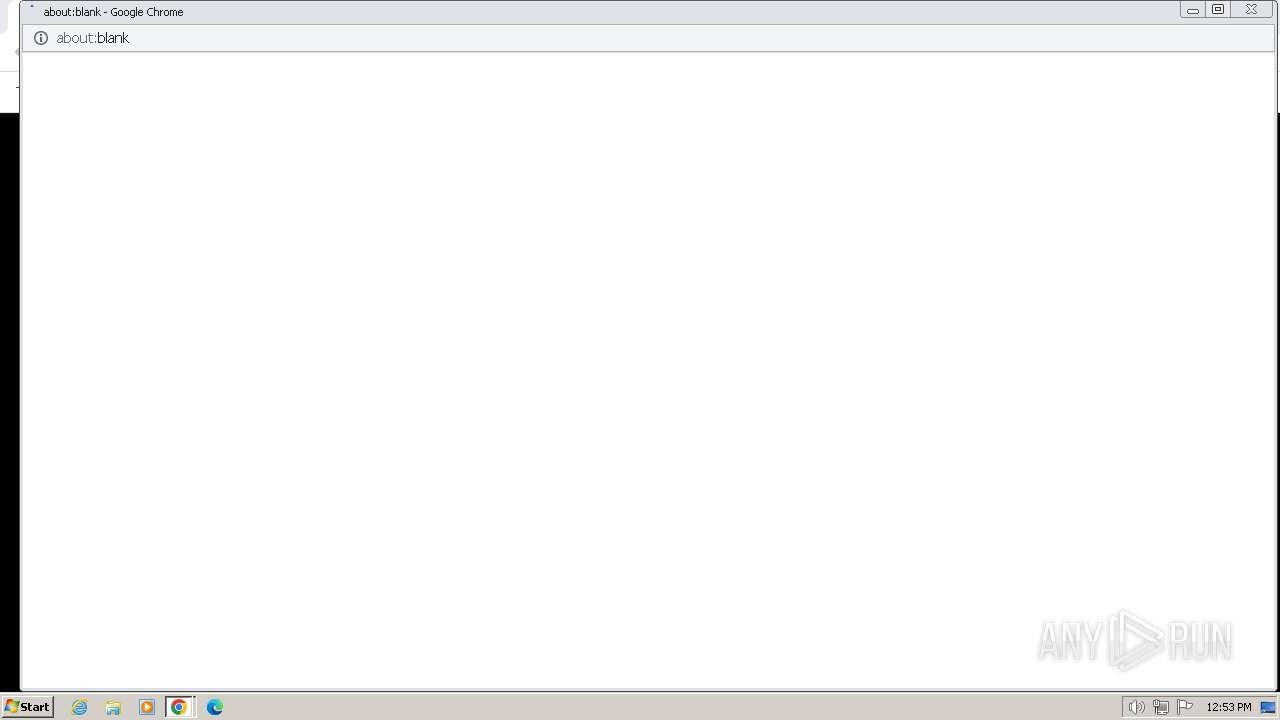The height and width of the screenshot is (720, 1280).
Task: Open the Action Center flag icon
Action: (x=1185, y=707)
